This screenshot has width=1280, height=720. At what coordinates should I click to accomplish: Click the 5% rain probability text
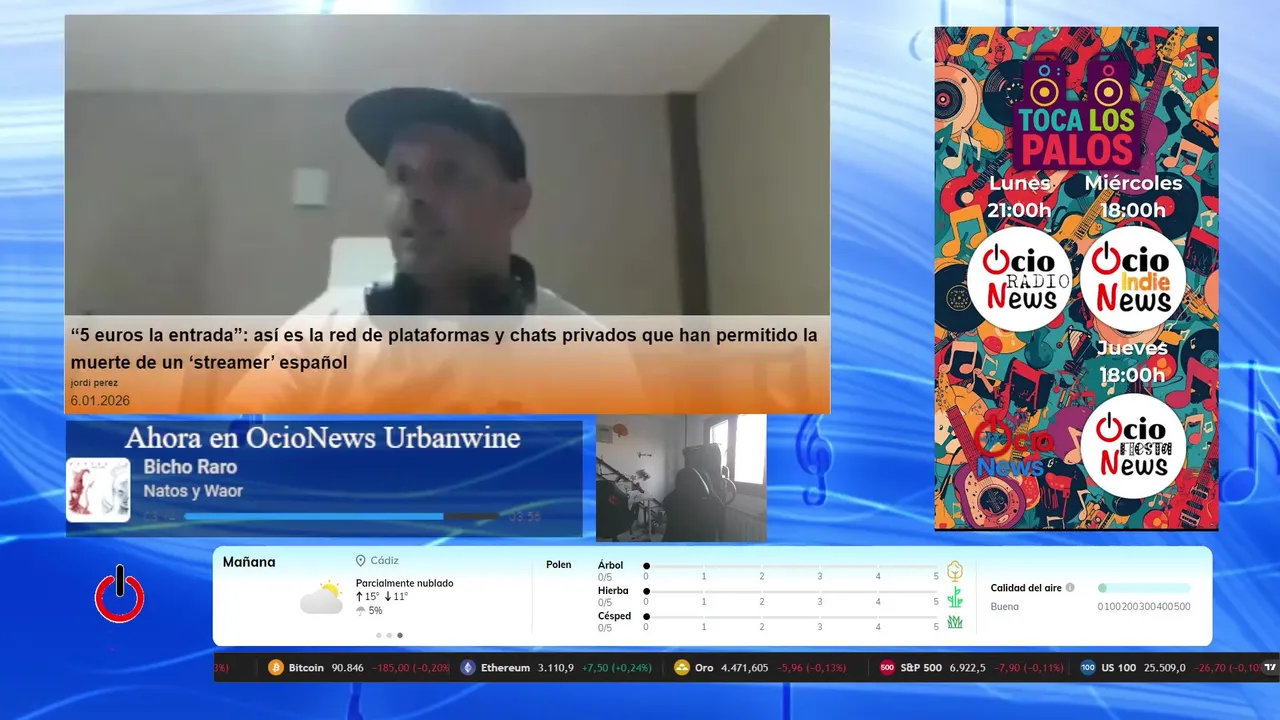click(x=375, y=611)
